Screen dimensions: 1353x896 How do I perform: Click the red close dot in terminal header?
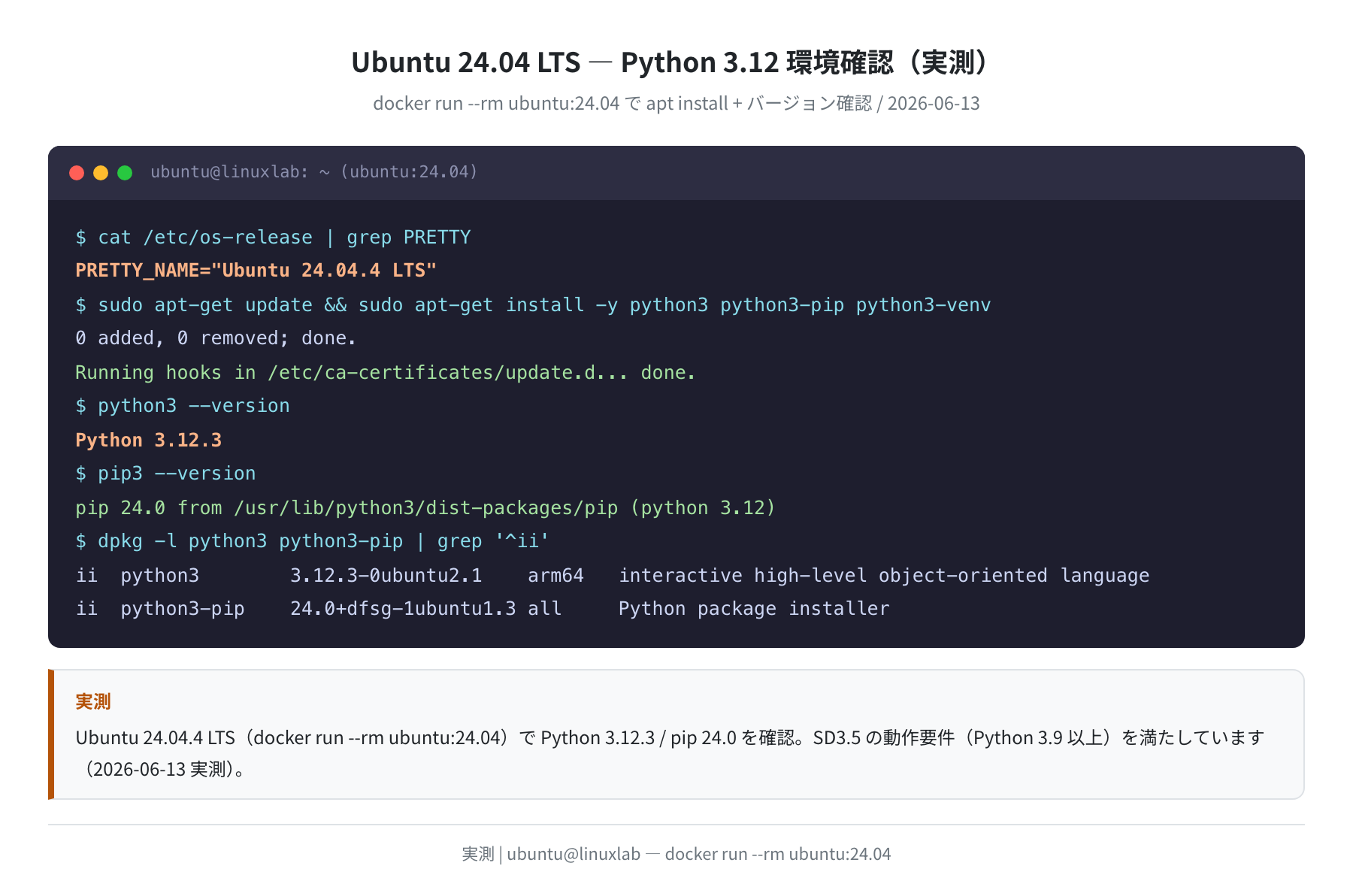click(77, 173)
